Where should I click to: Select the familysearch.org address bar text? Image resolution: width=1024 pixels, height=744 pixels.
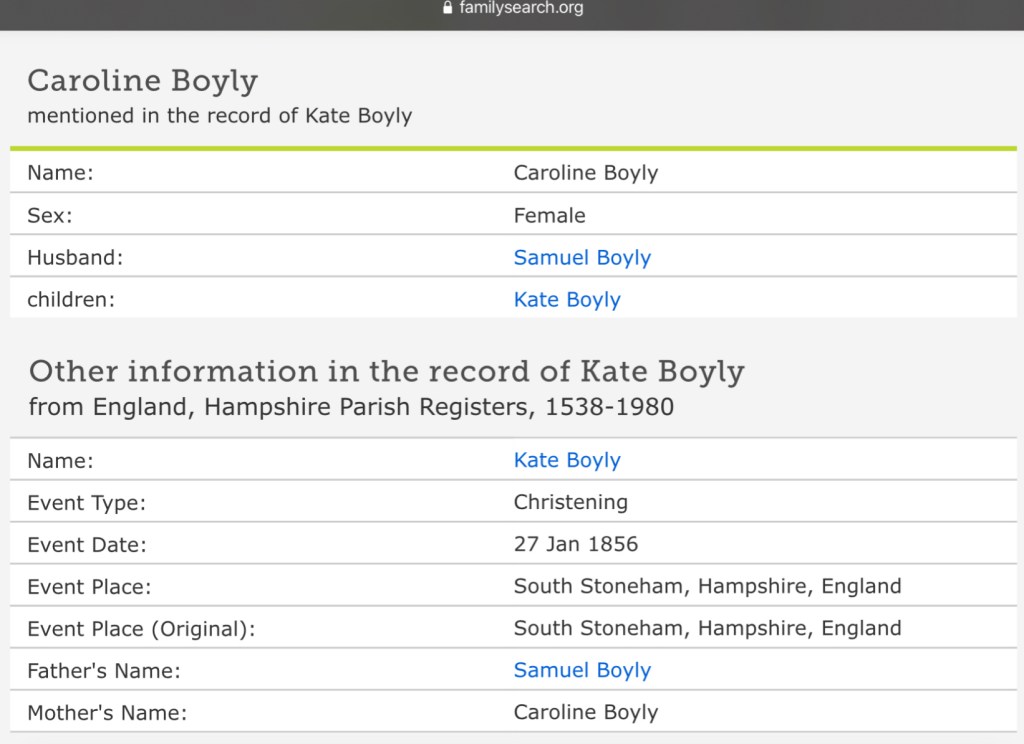(x=521, y=9)
